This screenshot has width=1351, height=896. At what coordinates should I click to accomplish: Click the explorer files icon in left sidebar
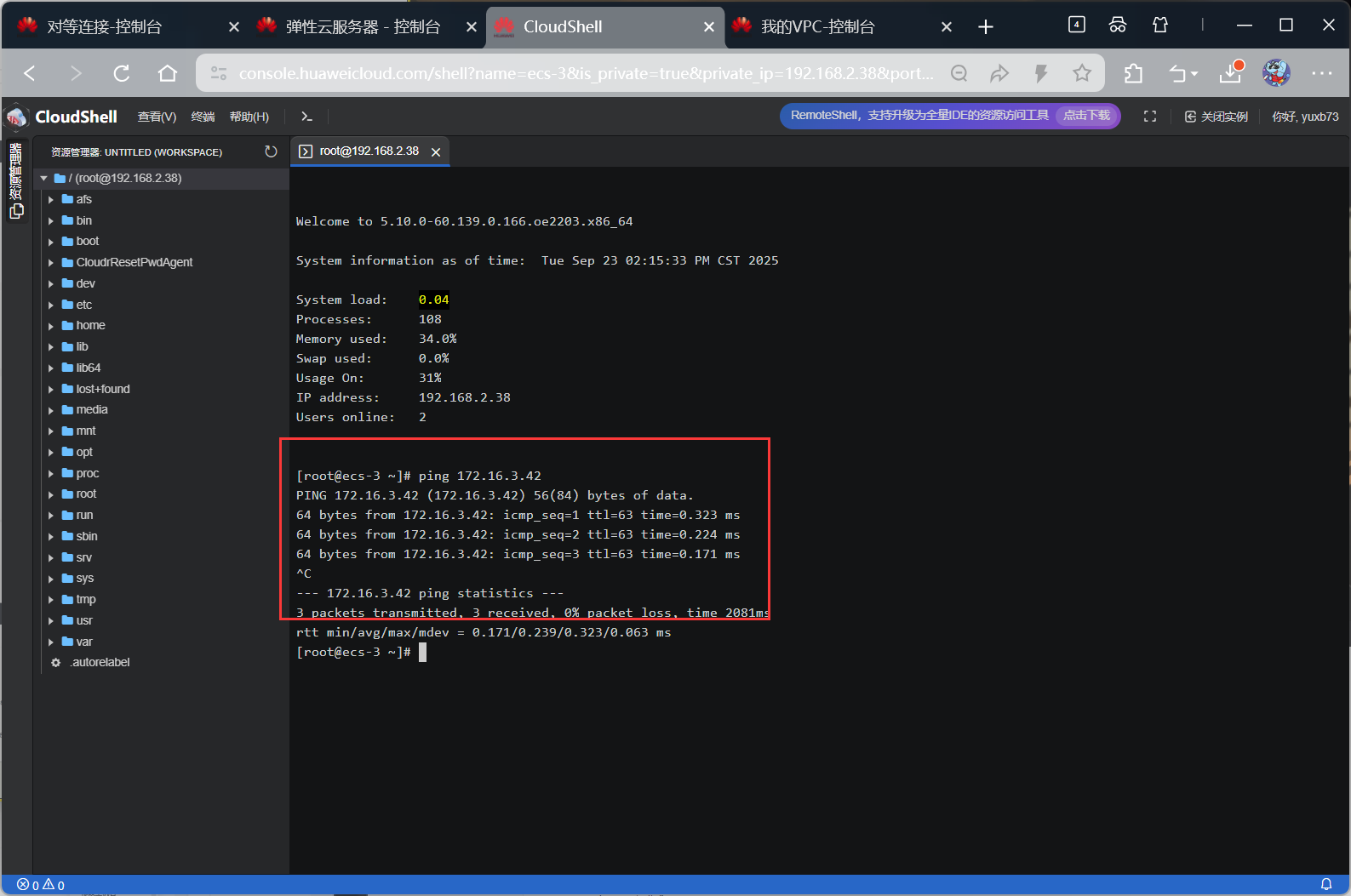click(x=16, y=210)
